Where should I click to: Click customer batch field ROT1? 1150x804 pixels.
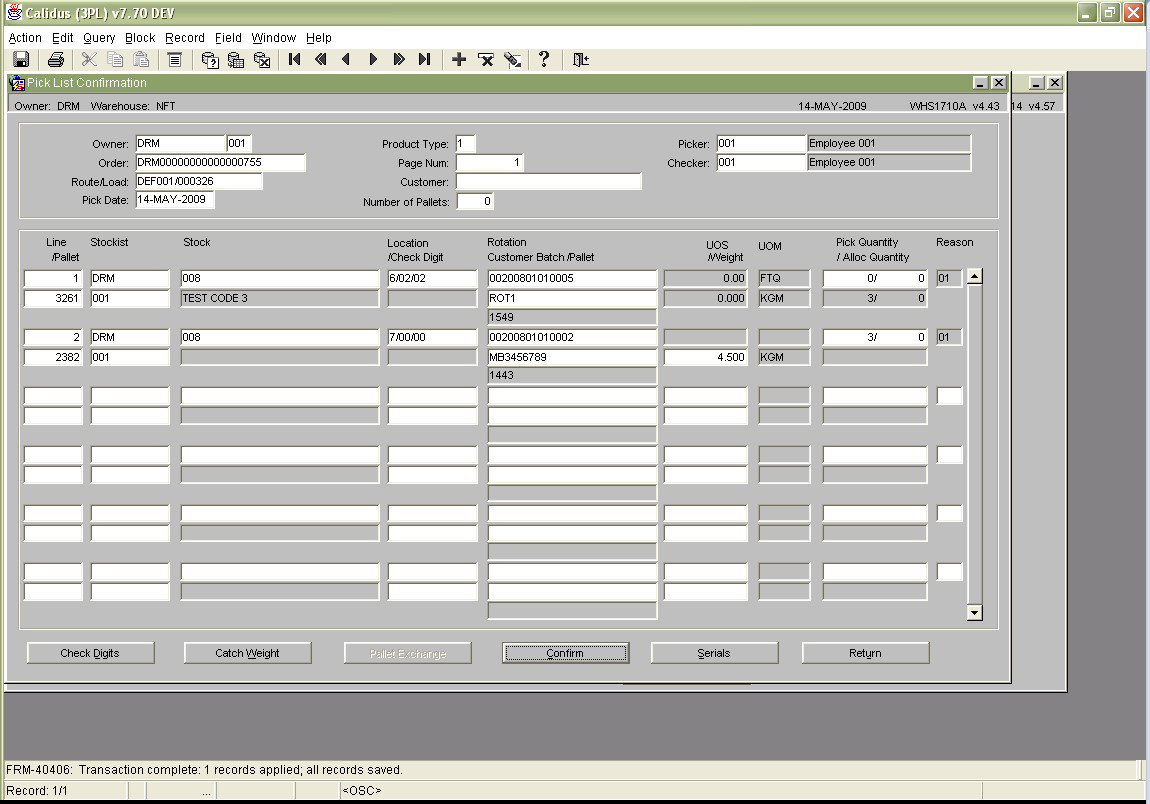[572, 298]
